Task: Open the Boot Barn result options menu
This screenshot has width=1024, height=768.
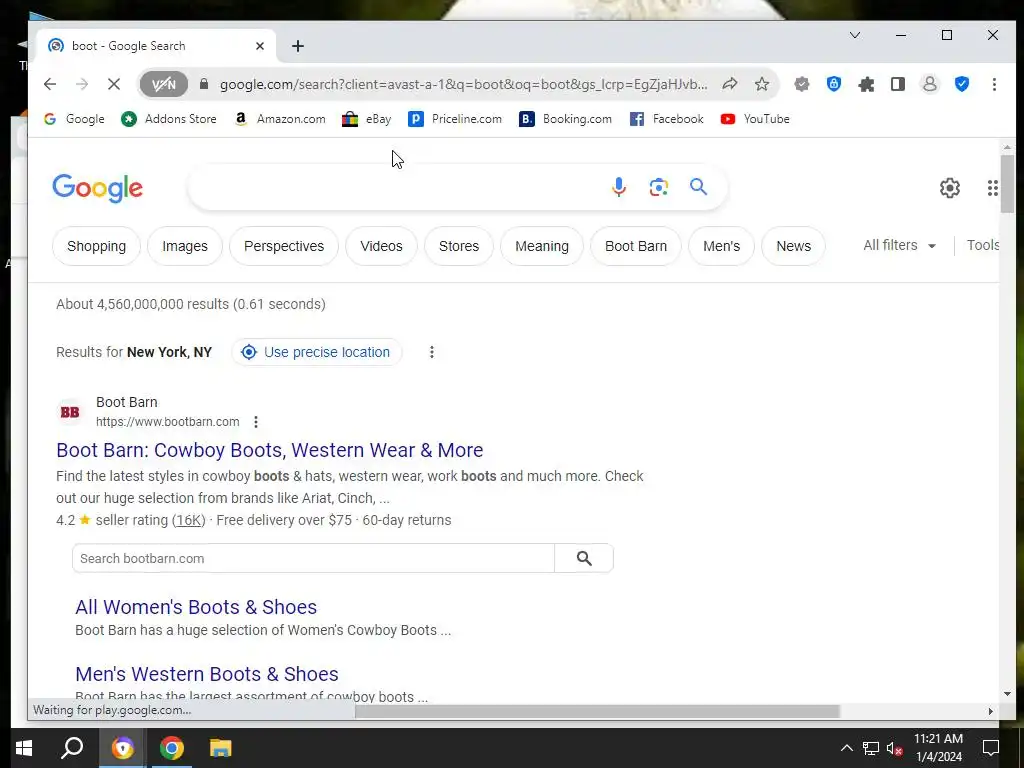Action: pyautogui.click(x=256, y=422)
